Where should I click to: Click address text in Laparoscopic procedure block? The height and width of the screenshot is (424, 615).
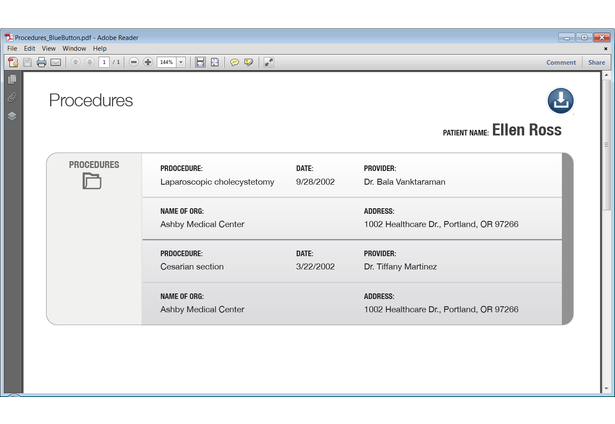coord(441,224)
